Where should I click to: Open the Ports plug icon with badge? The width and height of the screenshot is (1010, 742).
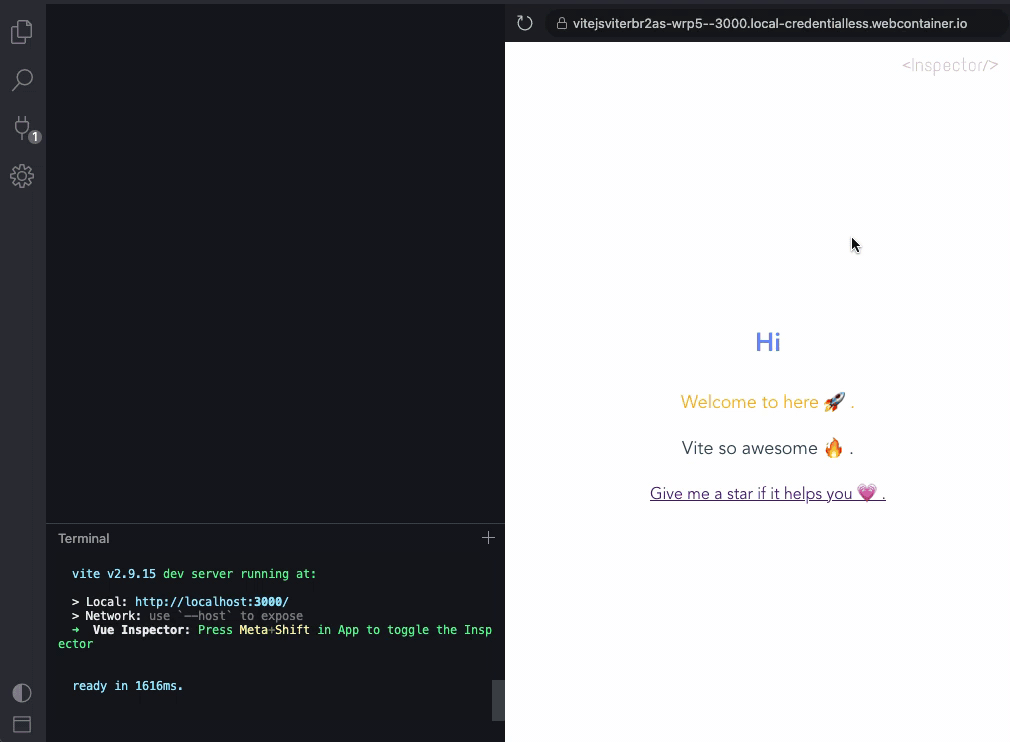24,129
